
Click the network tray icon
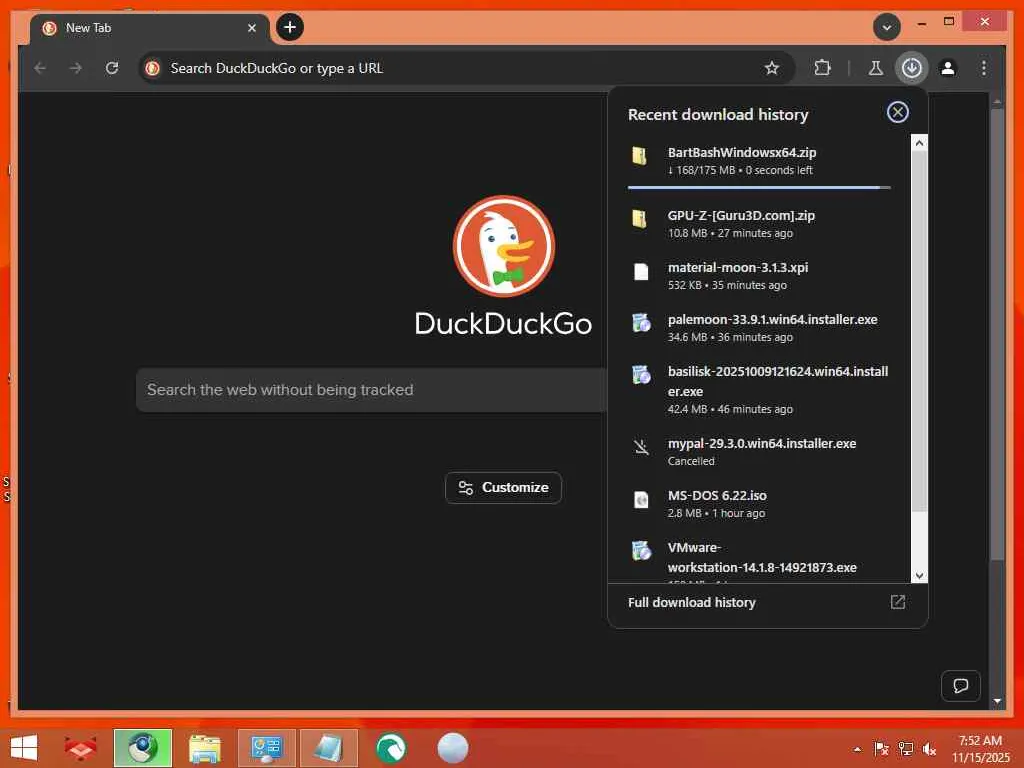tap(905, 749)
